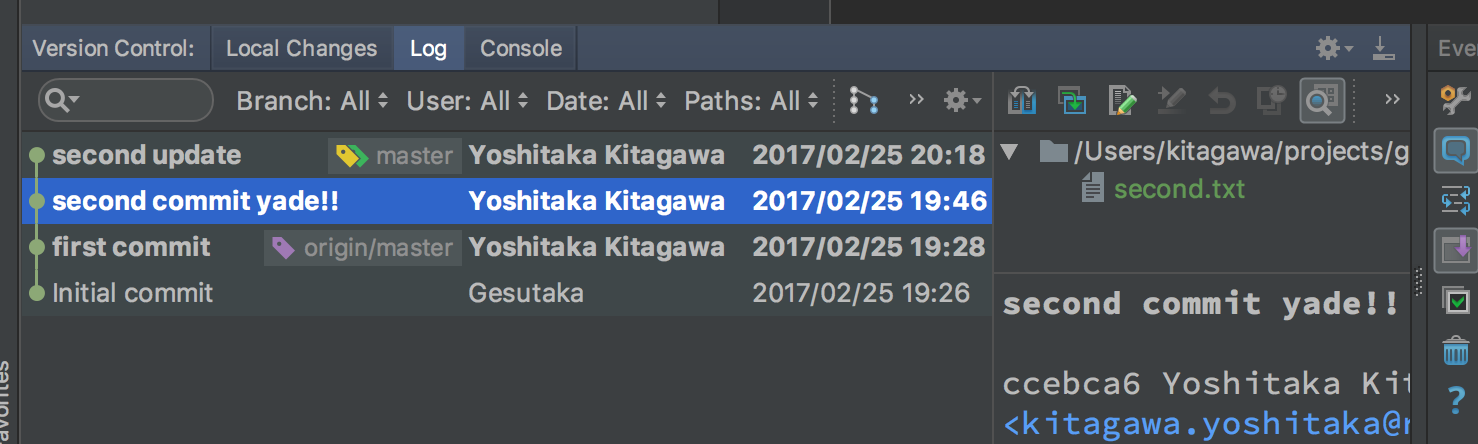Open the Branch: All filter dropdown

[x=312, y=100]
